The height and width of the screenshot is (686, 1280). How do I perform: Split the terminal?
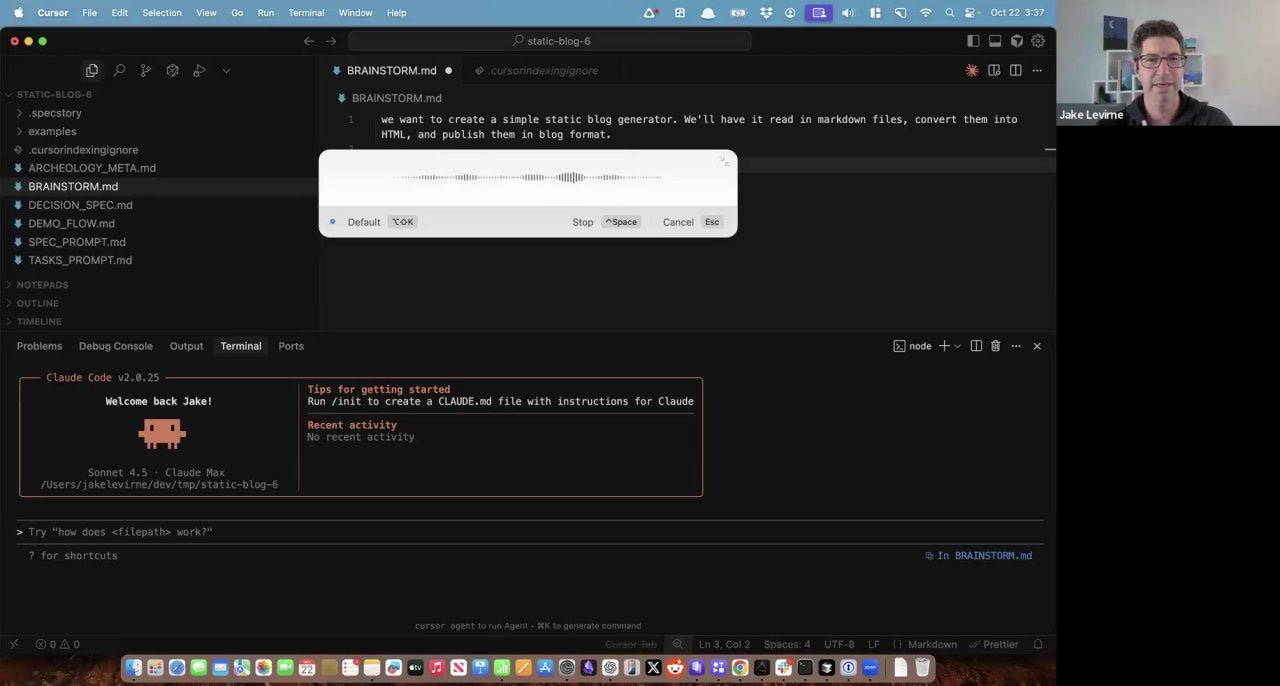click(976, 346)
